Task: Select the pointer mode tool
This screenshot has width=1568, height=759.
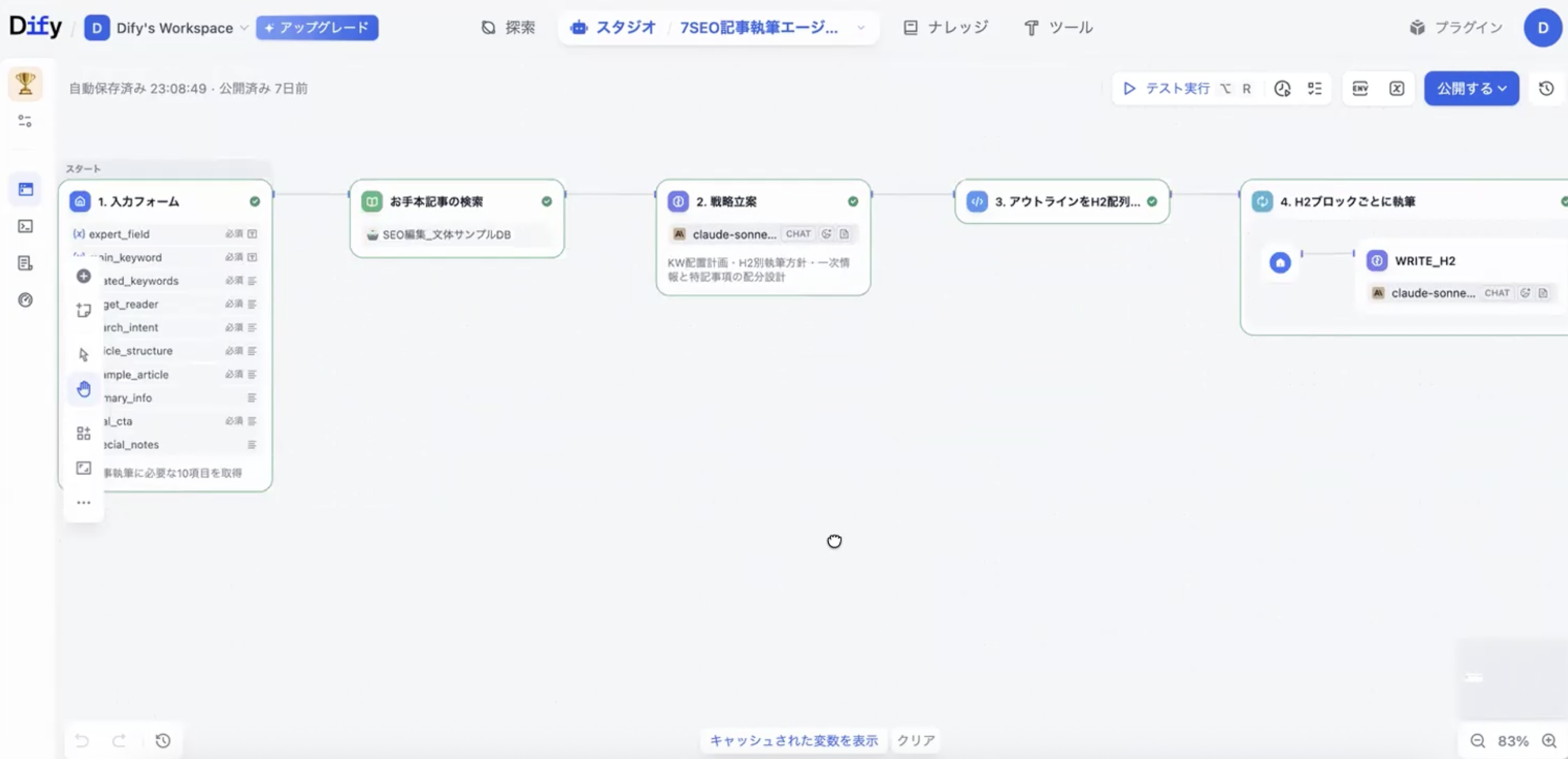Action: tap(83, 354)
